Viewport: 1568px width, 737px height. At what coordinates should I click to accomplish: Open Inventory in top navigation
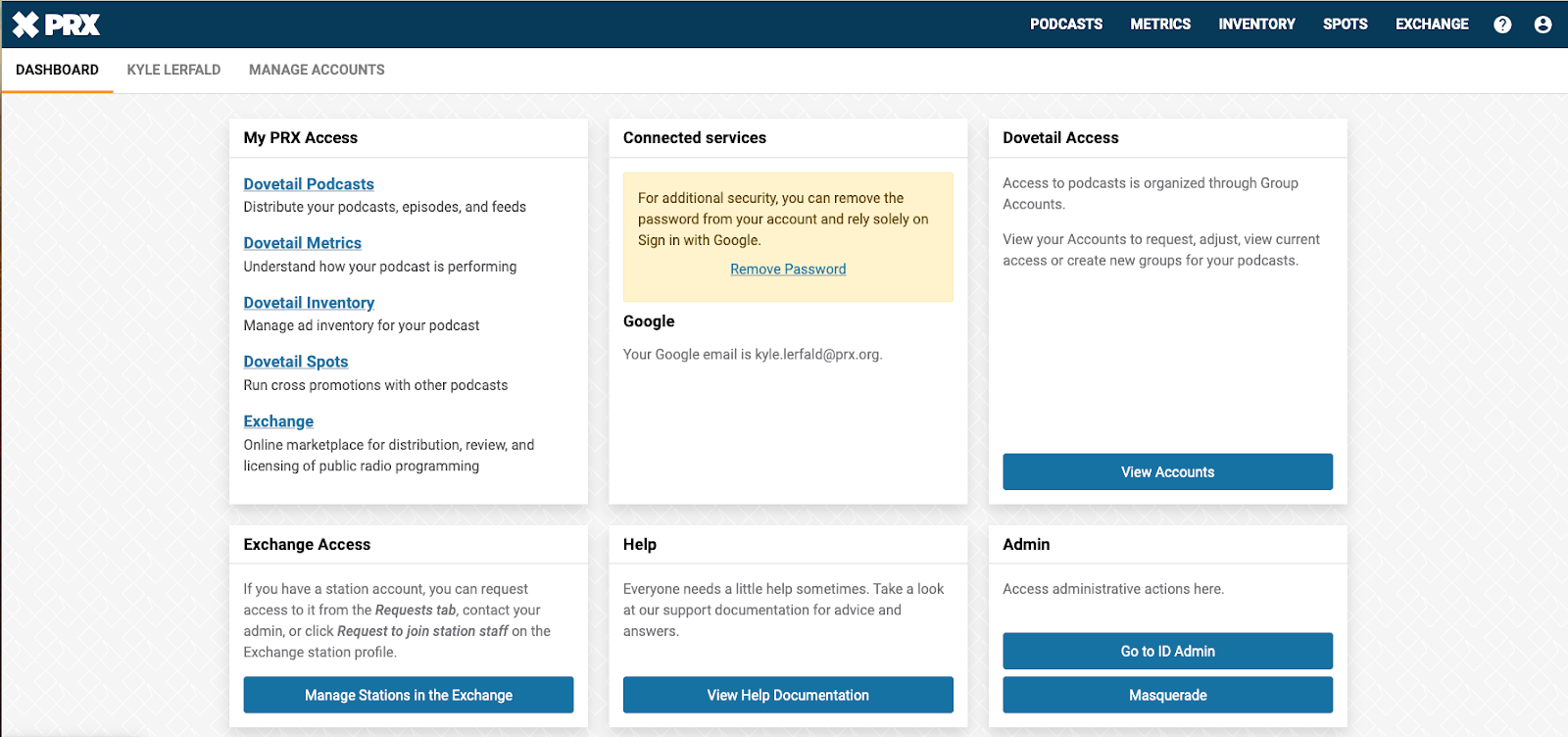[x=1256, y=25]
